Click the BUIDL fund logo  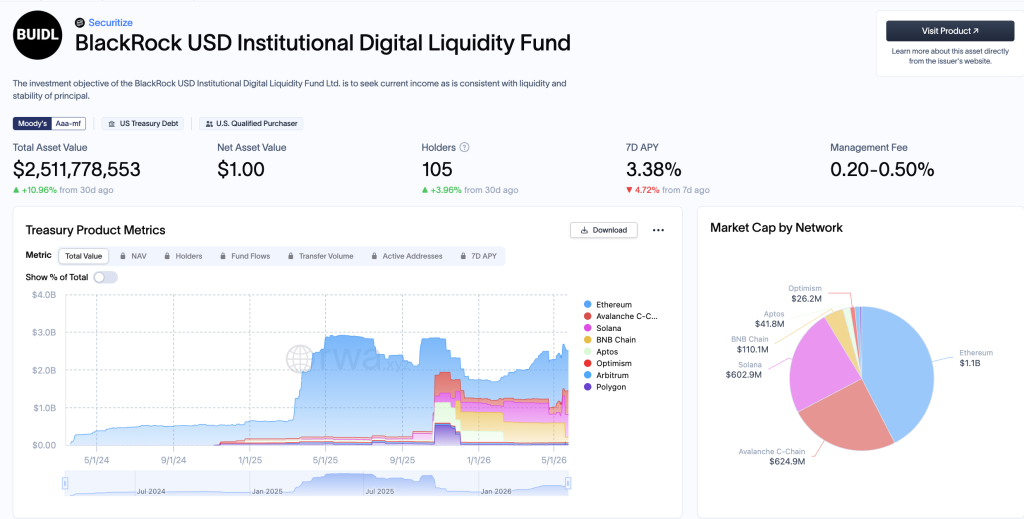click(x=37, y=37)
